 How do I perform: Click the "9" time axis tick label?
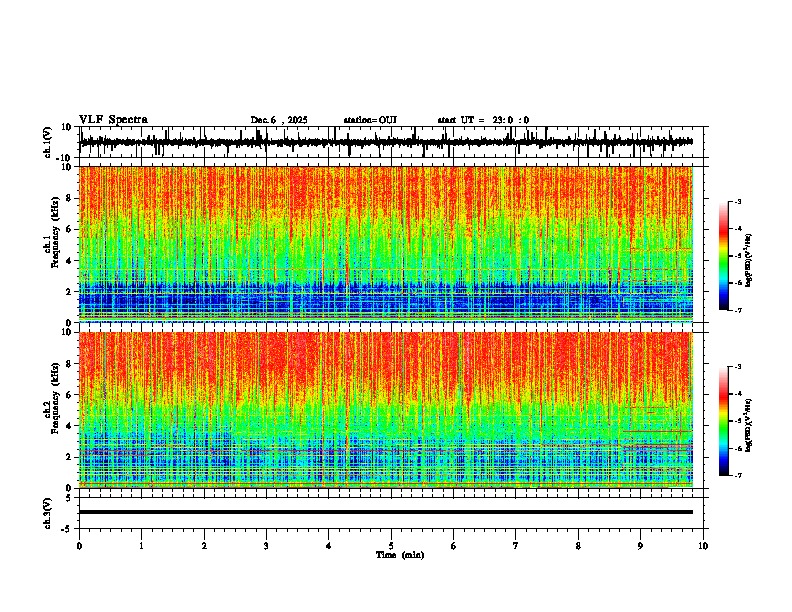tap(640, 546)
